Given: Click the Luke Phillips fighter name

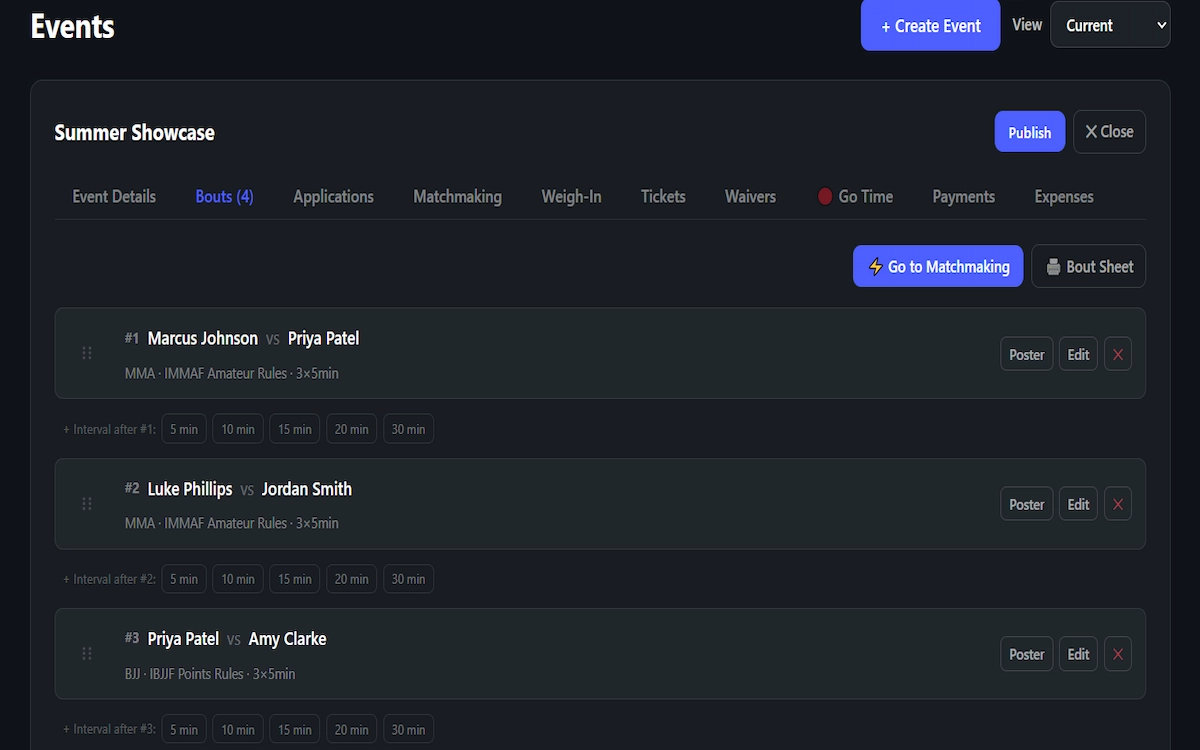Looking at the screenshot, I should (x=190, y=489).
